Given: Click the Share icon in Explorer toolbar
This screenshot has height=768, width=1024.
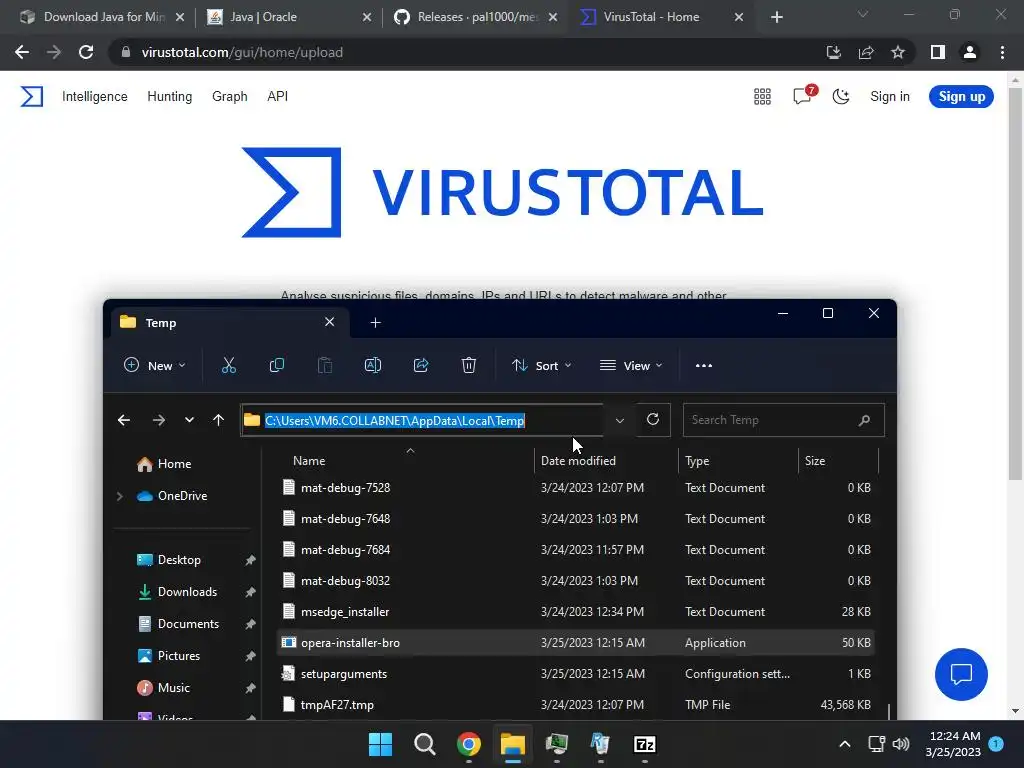Looking at the screenshot, I should coord(421,366).
